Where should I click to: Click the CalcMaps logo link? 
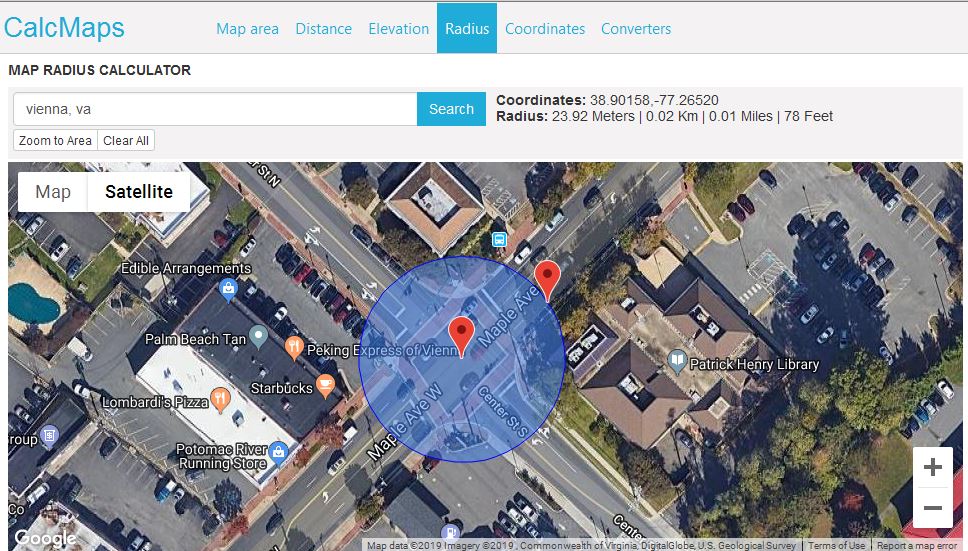coord(64,28)
